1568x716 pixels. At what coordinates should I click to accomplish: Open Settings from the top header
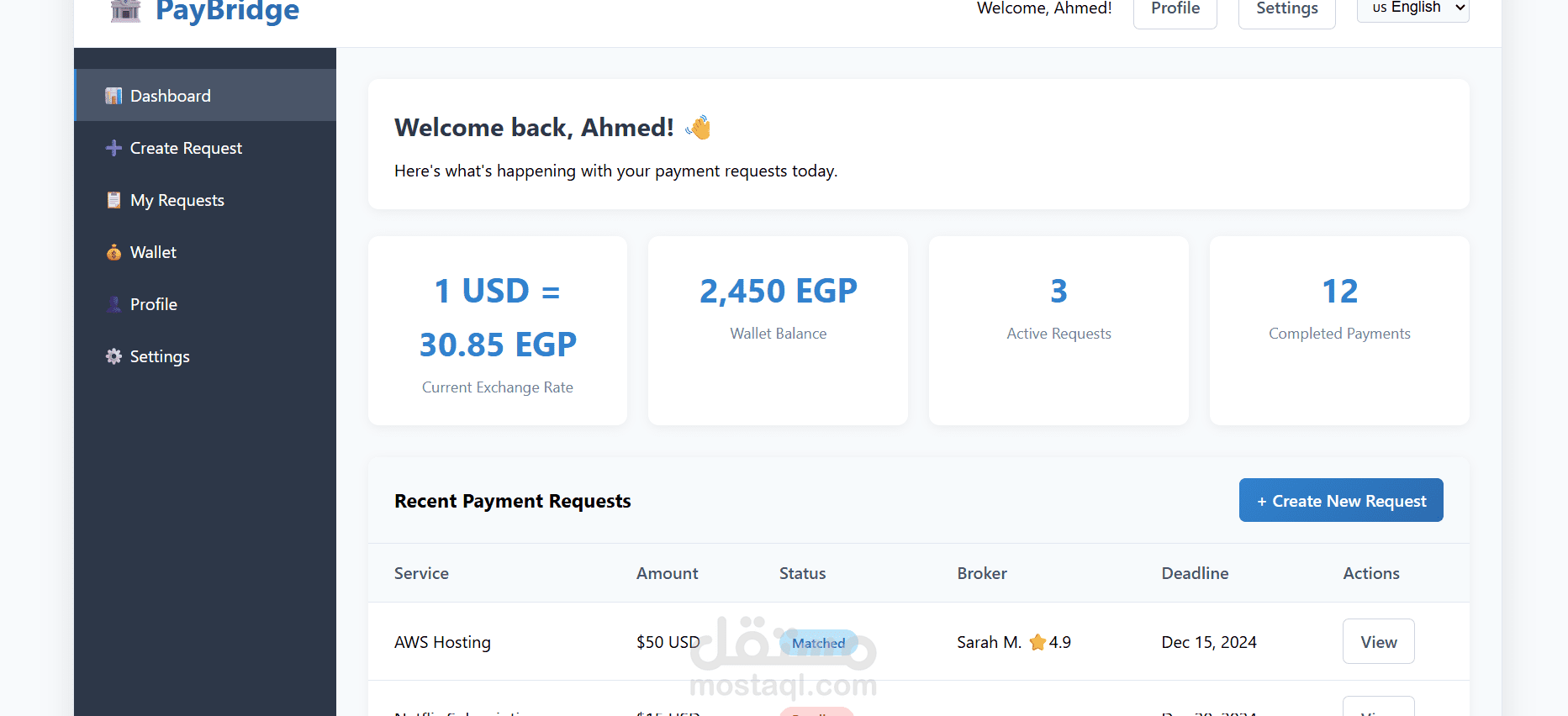tap(1286, 10)
